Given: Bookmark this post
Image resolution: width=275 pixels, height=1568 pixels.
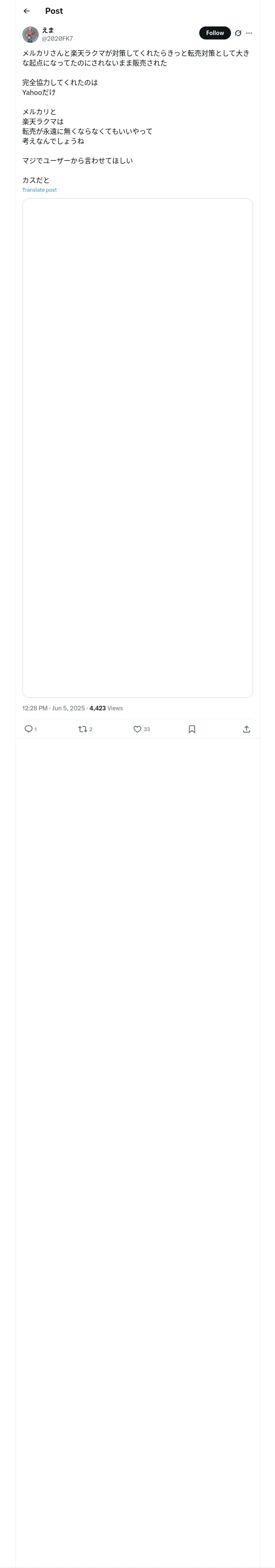Looking at the screenshot, I should coord(191,729).
